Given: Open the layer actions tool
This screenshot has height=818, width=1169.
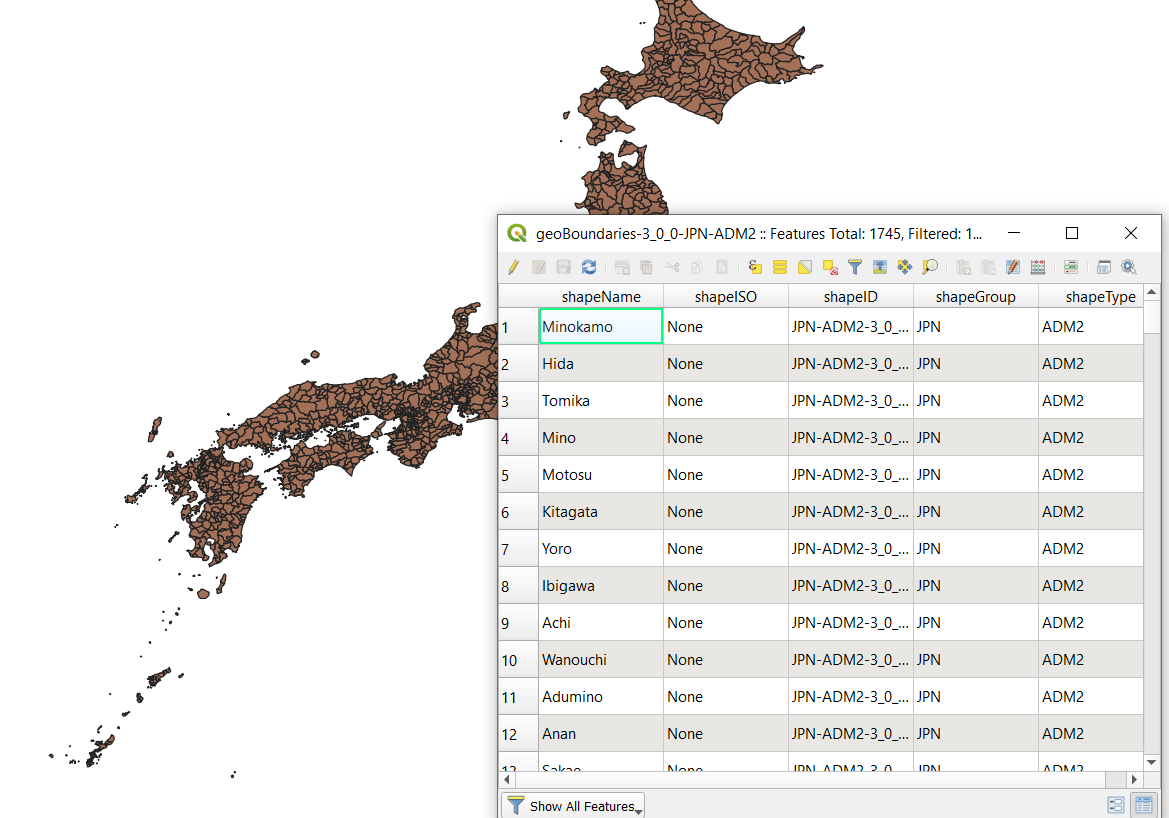Looking at the screenshot, I should click(x=1130, y=266).
